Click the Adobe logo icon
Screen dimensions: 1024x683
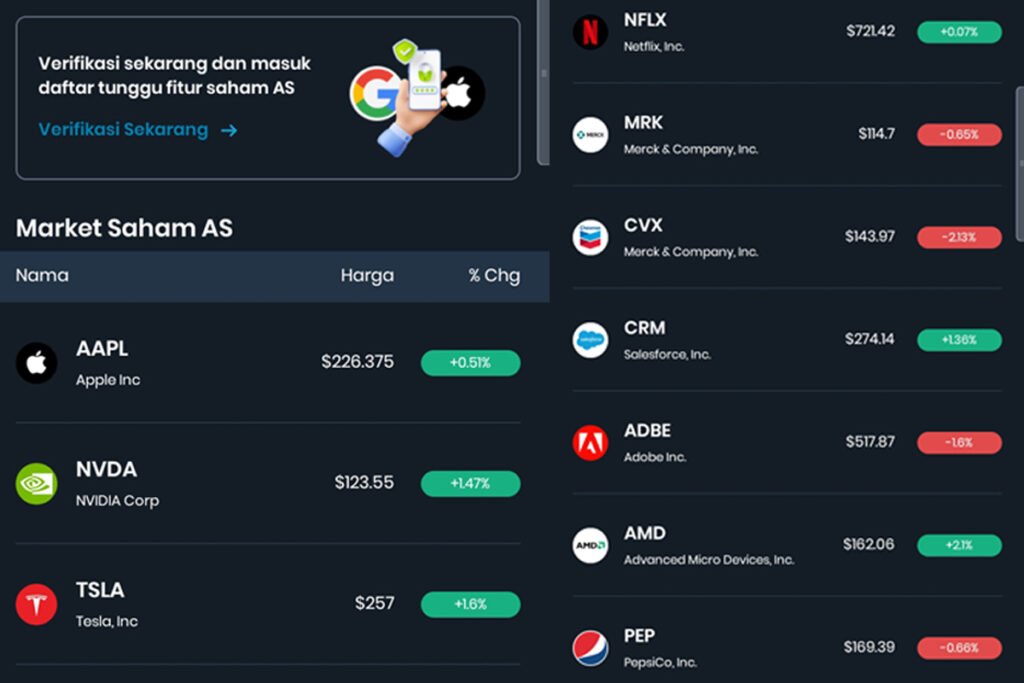(590, 442)
